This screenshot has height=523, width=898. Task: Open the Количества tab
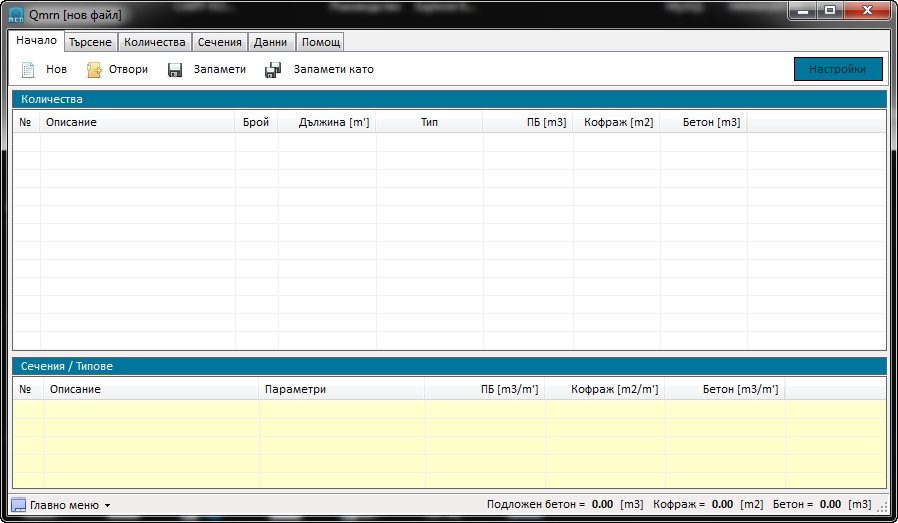[x=154, y=42]
